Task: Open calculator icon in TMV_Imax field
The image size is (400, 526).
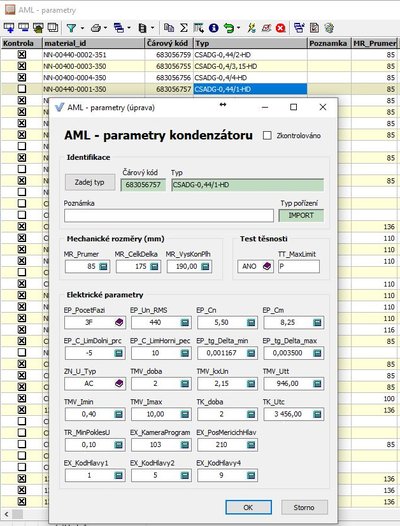Action: [x=185, y=414]
